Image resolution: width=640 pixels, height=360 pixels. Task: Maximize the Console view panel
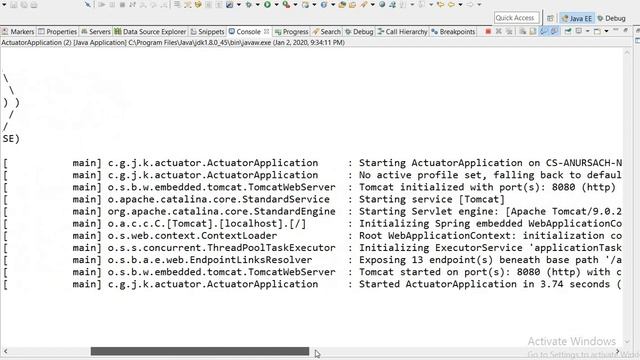(x=625, y=30)
